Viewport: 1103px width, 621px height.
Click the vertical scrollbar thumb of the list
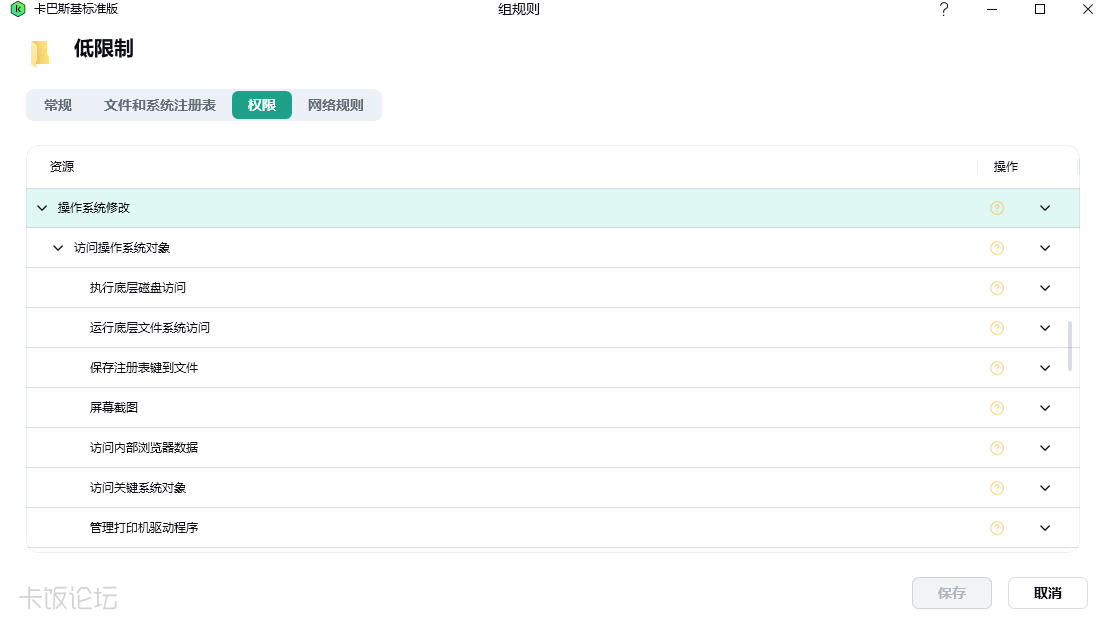1070,346
